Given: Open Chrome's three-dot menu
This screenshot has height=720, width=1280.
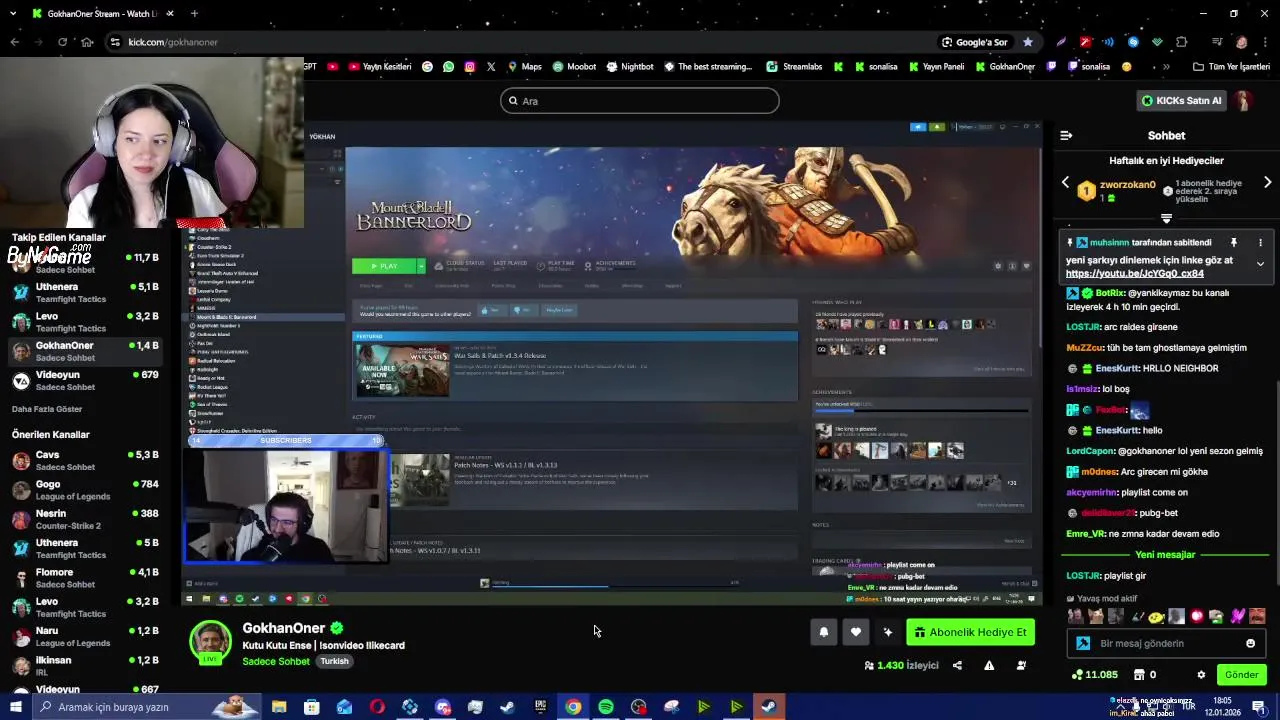Looking at the screenshot, I should (1265, 42).
